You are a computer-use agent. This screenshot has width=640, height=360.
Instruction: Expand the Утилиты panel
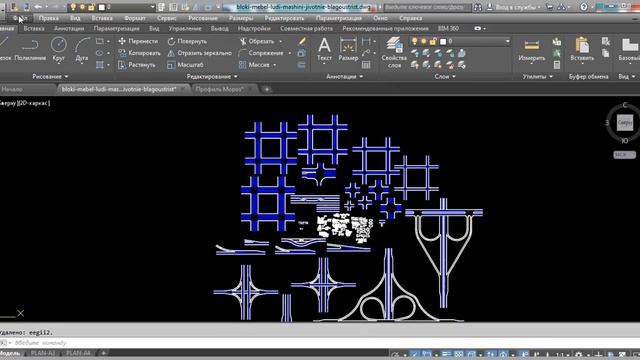click(538, 76)
